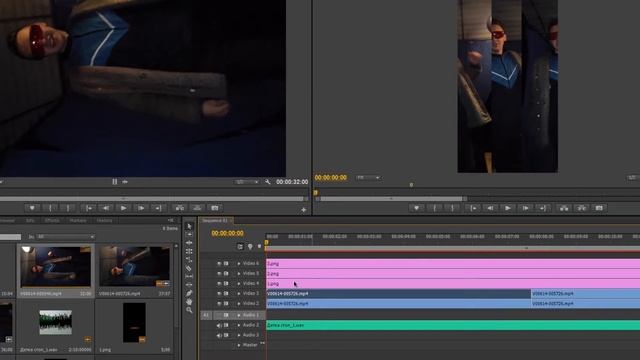Switch to Sequence 01 timeline tab
This screenshot has width=640, height=360.
216,220
